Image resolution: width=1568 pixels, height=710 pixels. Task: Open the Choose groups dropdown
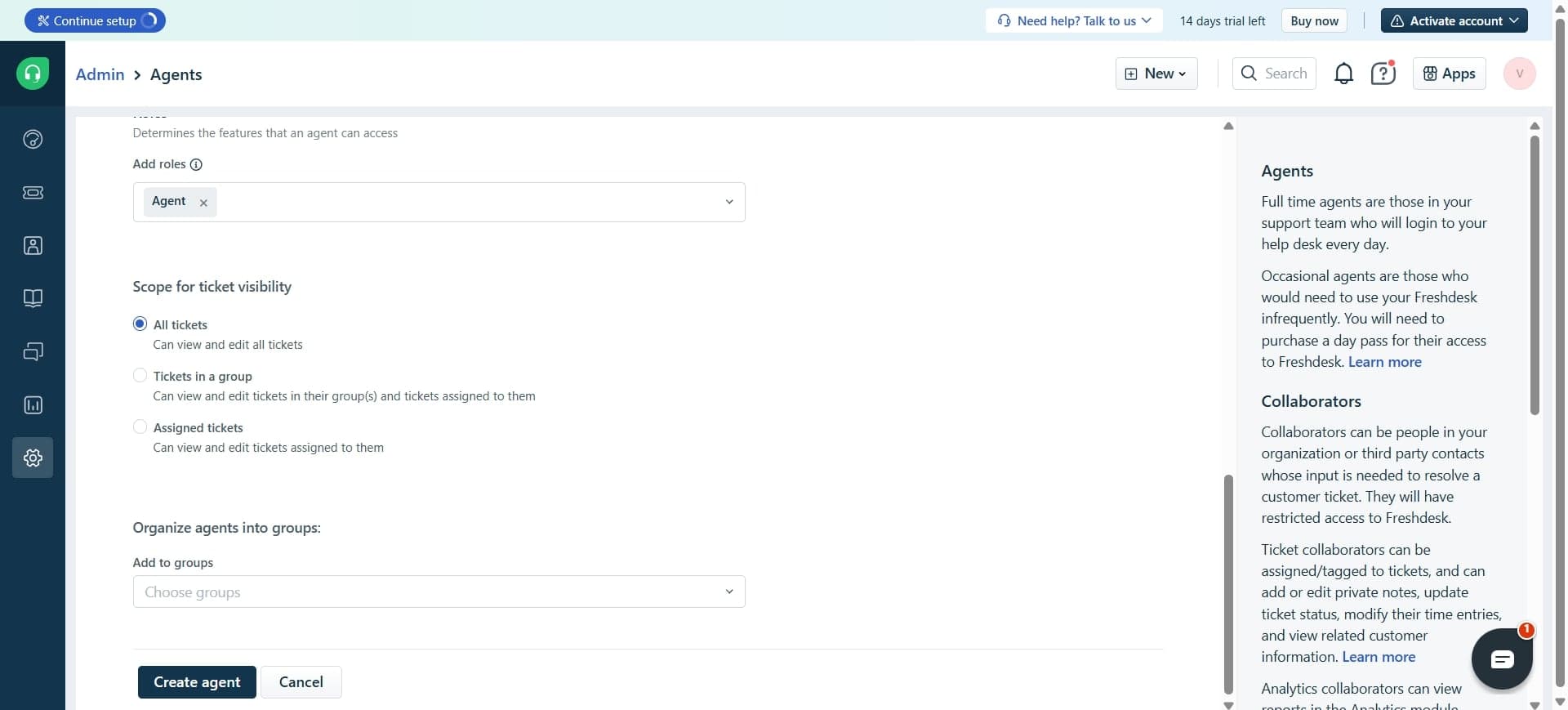(x=439, y=592)
